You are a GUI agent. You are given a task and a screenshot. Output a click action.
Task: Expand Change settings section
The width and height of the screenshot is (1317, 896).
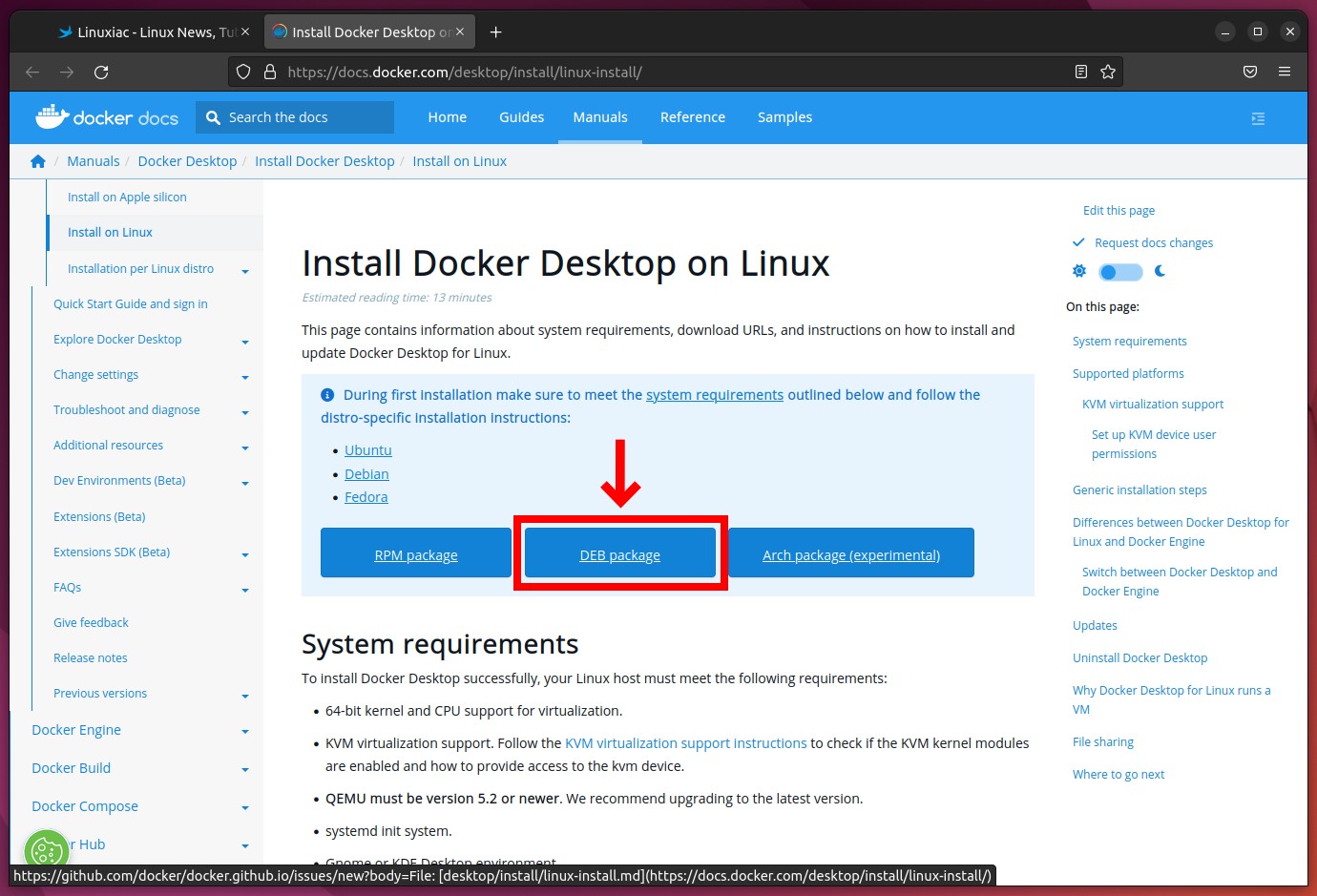point(245,377)
